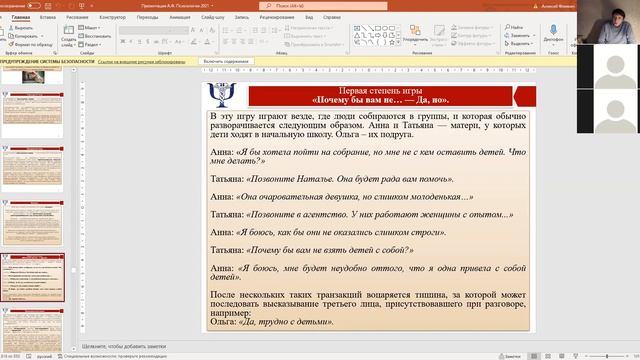Toggle text shadow icon

pyautogui.click(x=147, y=42)
